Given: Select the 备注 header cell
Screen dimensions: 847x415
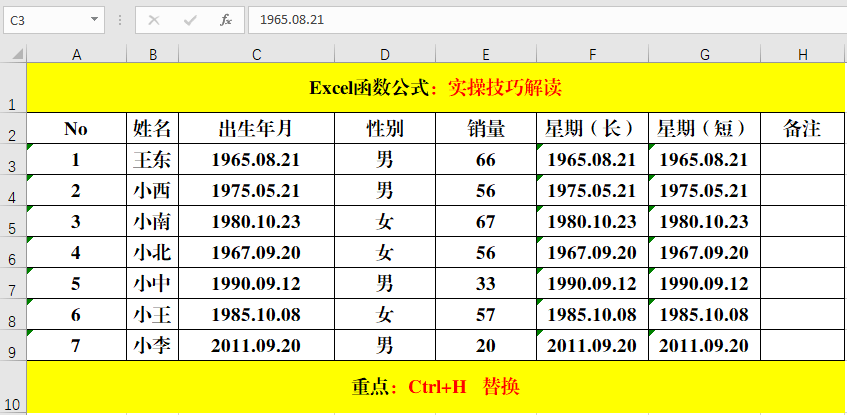Looking at the screenshot, I should click(802, 128).
